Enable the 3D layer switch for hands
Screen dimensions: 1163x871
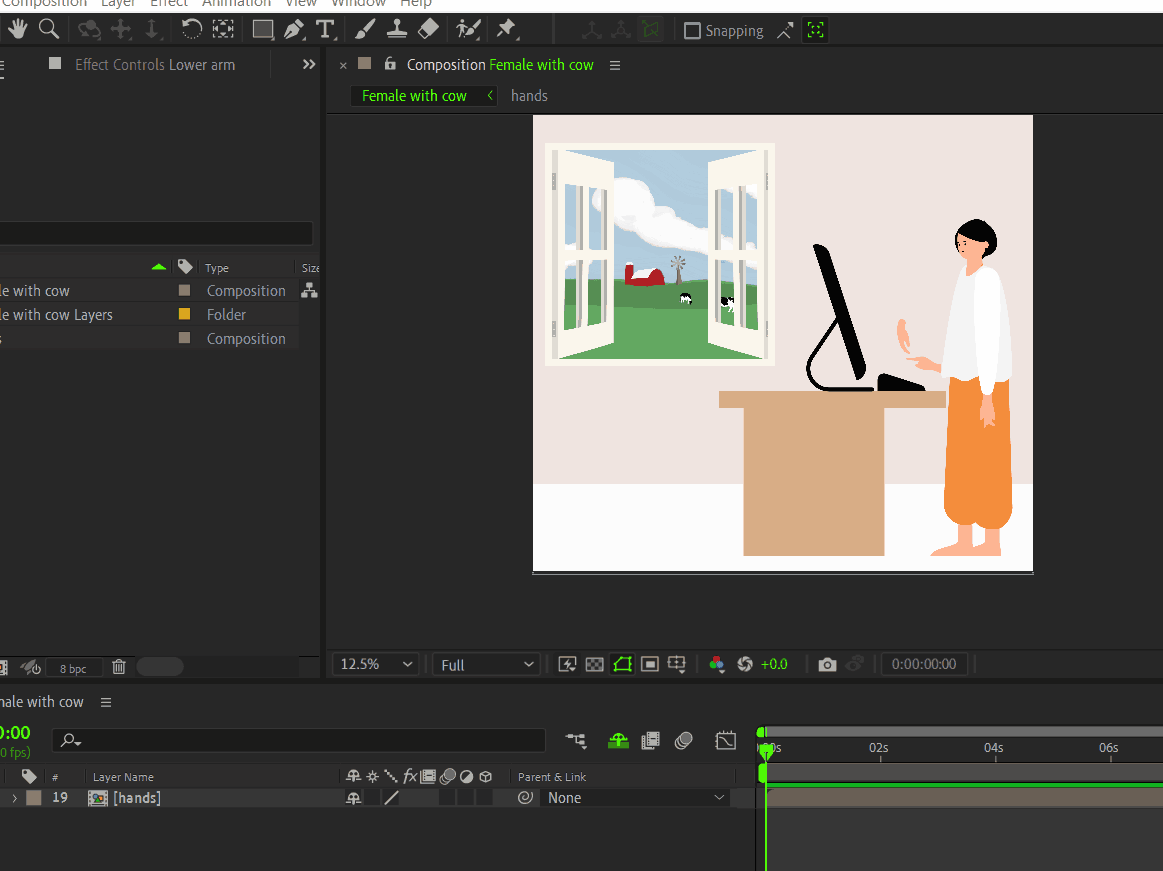485,798
